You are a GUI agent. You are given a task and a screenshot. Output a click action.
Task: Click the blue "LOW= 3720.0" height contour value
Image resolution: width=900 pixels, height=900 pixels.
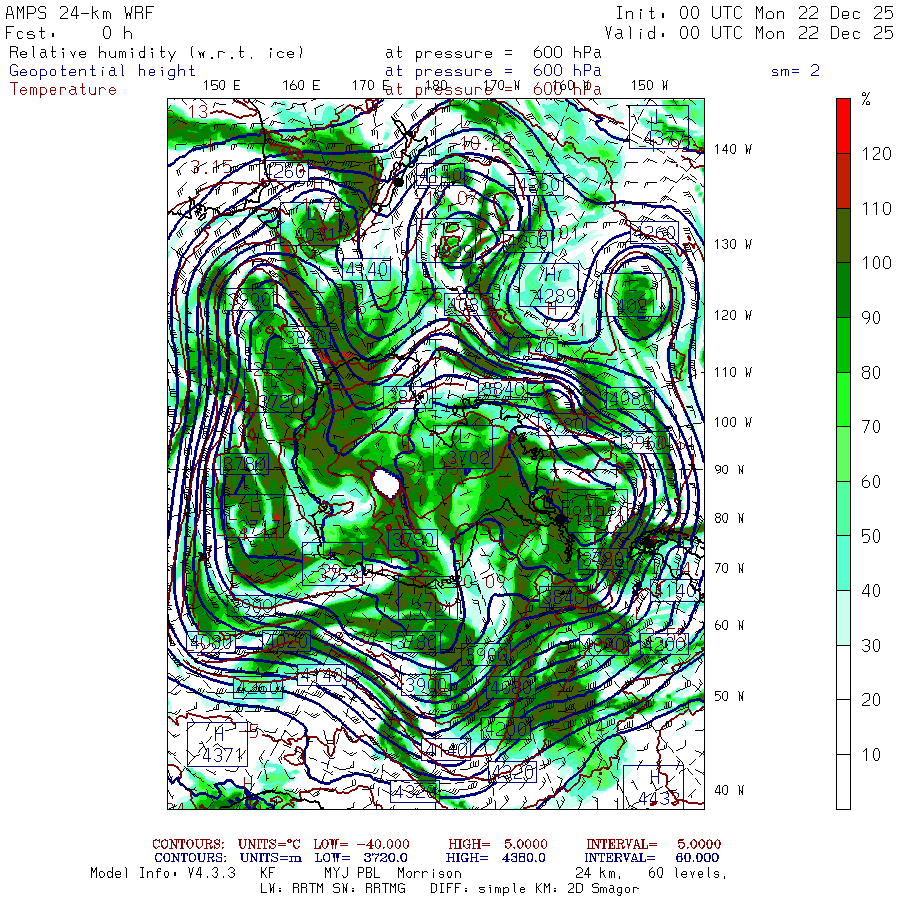361,858
